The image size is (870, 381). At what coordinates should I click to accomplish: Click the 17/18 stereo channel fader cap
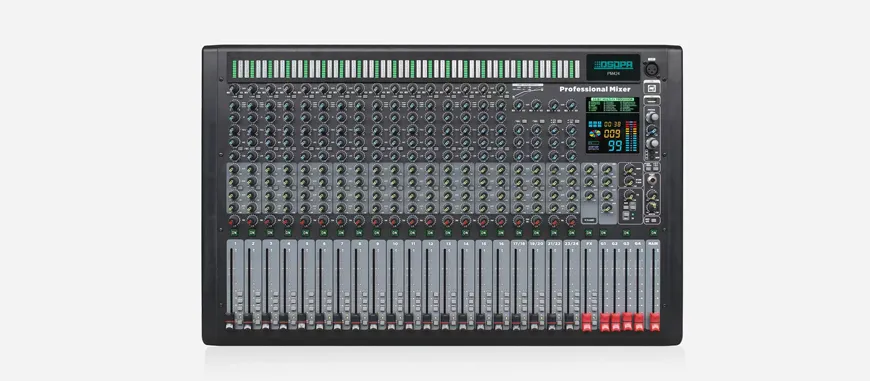click(517, 321)
